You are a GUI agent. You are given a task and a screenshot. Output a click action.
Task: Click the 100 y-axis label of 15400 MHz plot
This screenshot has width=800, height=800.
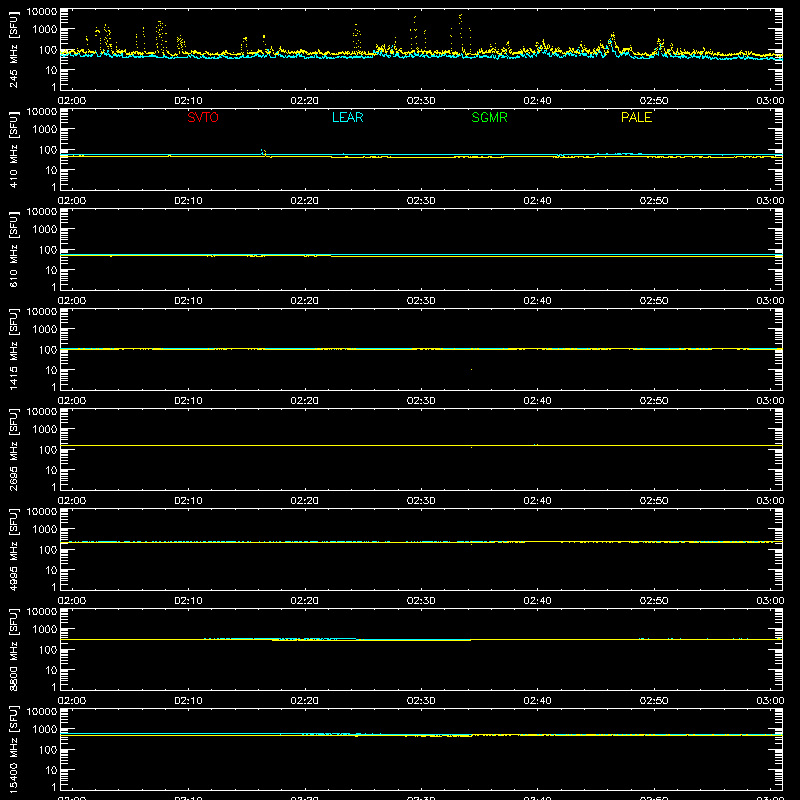pyautogui.click(x=48, y=750)
